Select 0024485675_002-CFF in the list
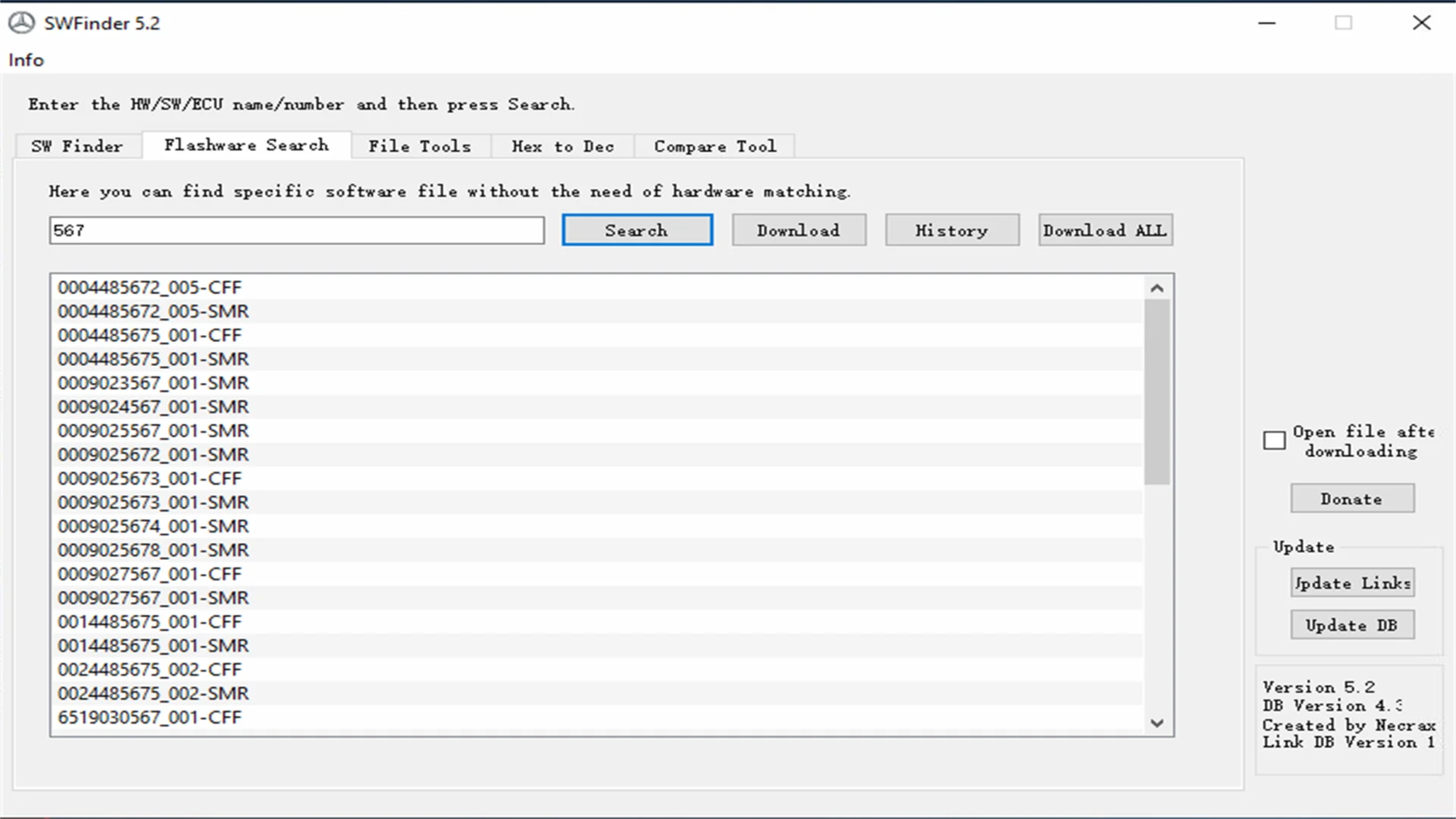Screen dimensions: 1456x819 (x=597, y=670)
